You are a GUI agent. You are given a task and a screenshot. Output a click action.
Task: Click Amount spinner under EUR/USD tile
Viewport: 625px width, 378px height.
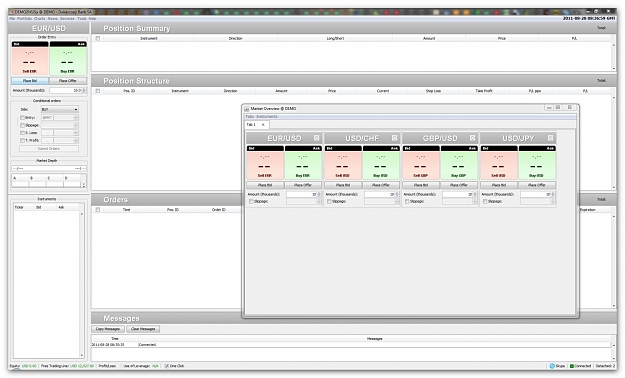[x=319, y=194]
